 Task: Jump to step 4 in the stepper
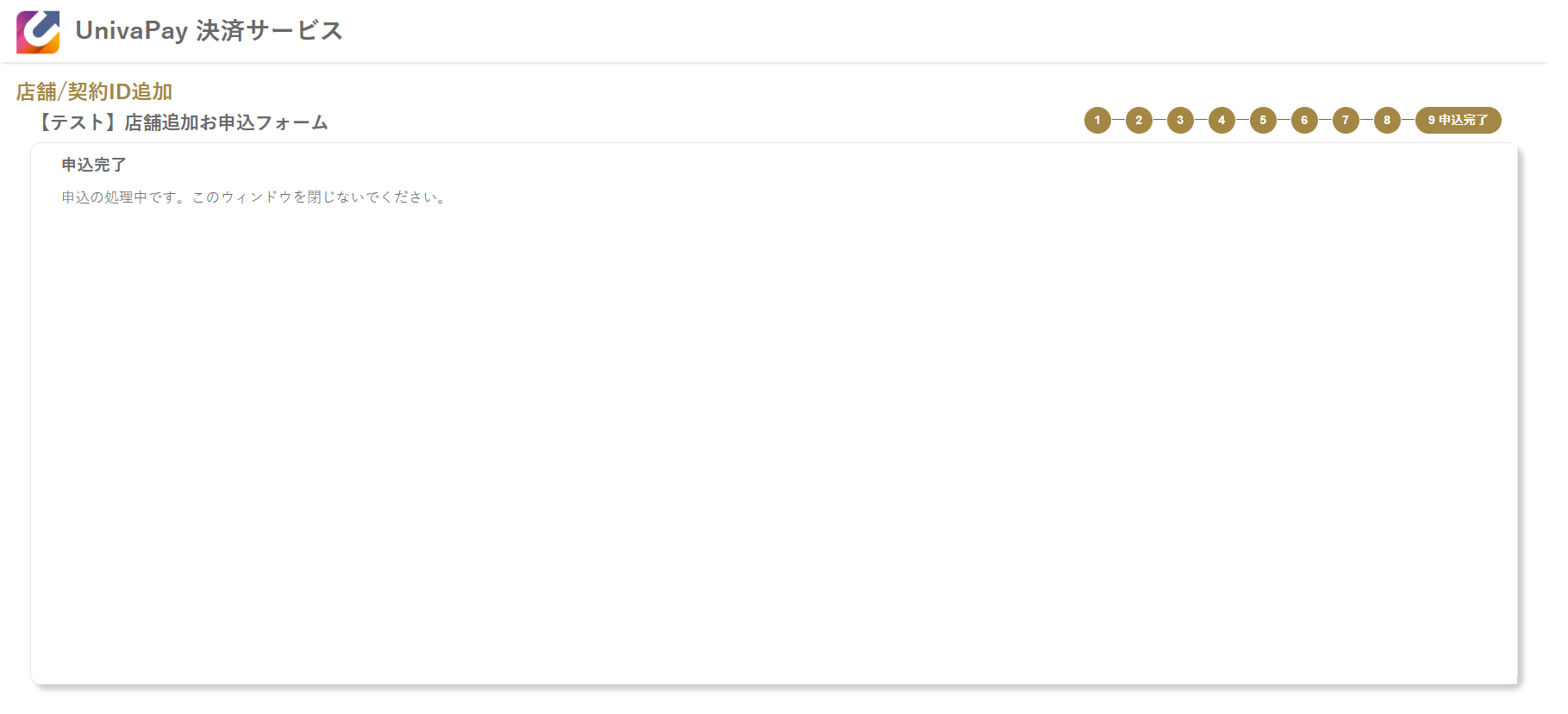click(1221, 120)
